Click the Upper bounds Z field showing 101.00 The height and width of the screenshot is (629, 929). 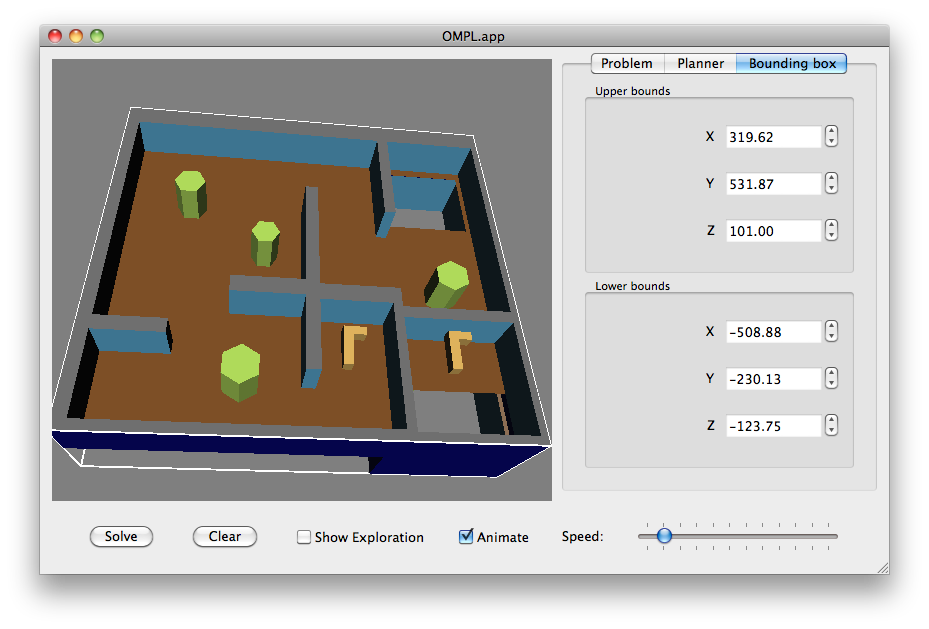pyautogui.click(x=773, y=231)
